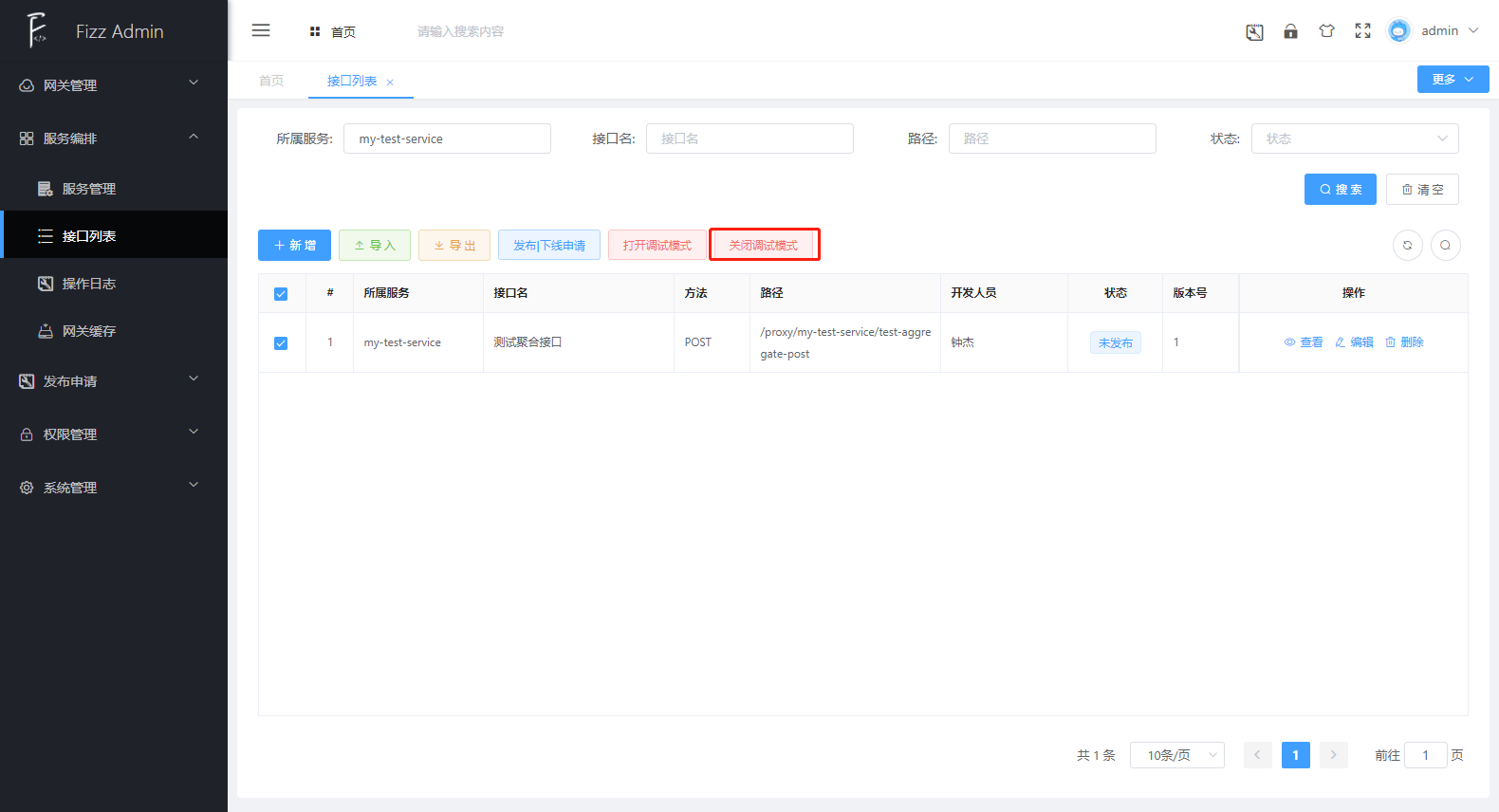Click the 首页 grid icon in header
The height and width of the screenshot is (812, 1499).
[x=315, y=32]
